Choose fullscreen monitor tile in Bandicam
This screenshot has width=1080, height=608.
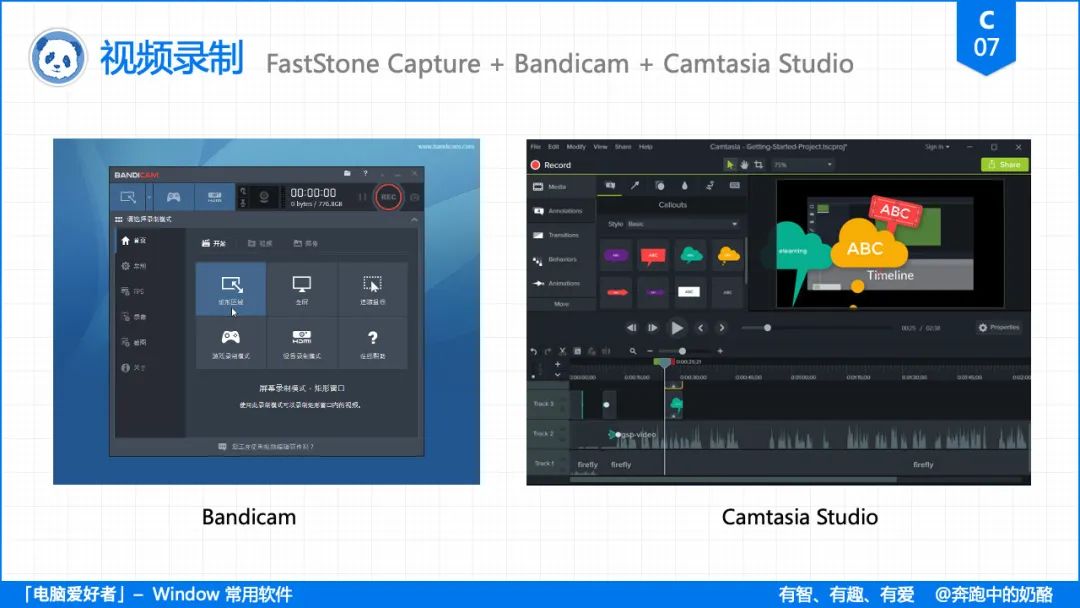[302, 289]
